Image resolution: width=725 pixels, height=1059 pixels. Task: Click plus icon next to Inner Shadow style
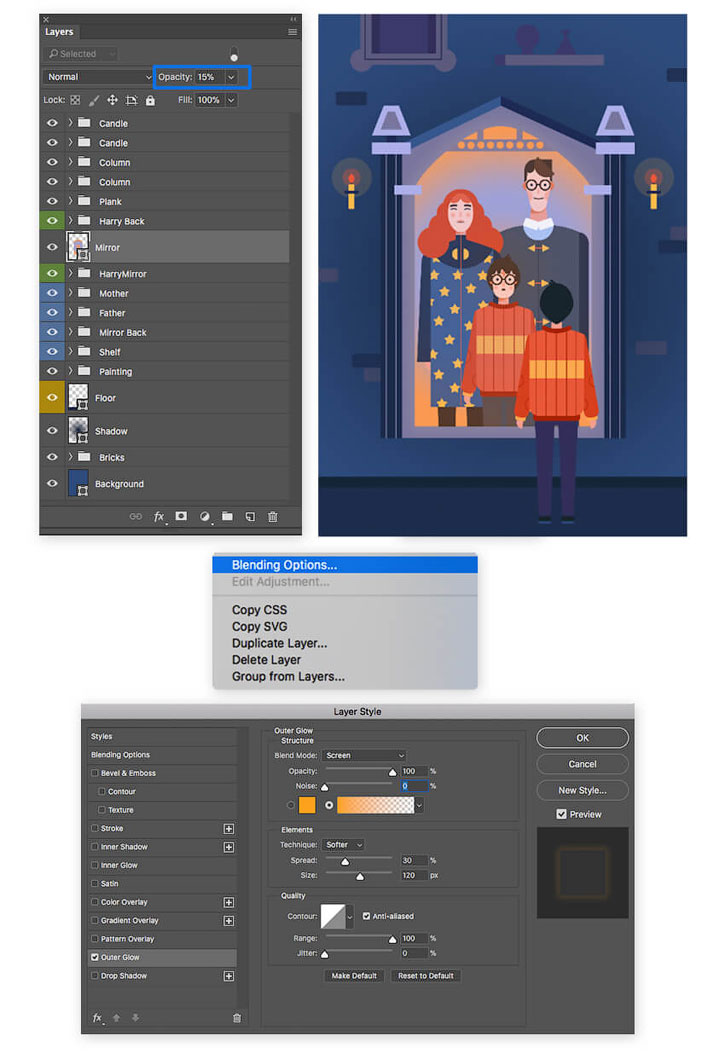click(229, 847)
